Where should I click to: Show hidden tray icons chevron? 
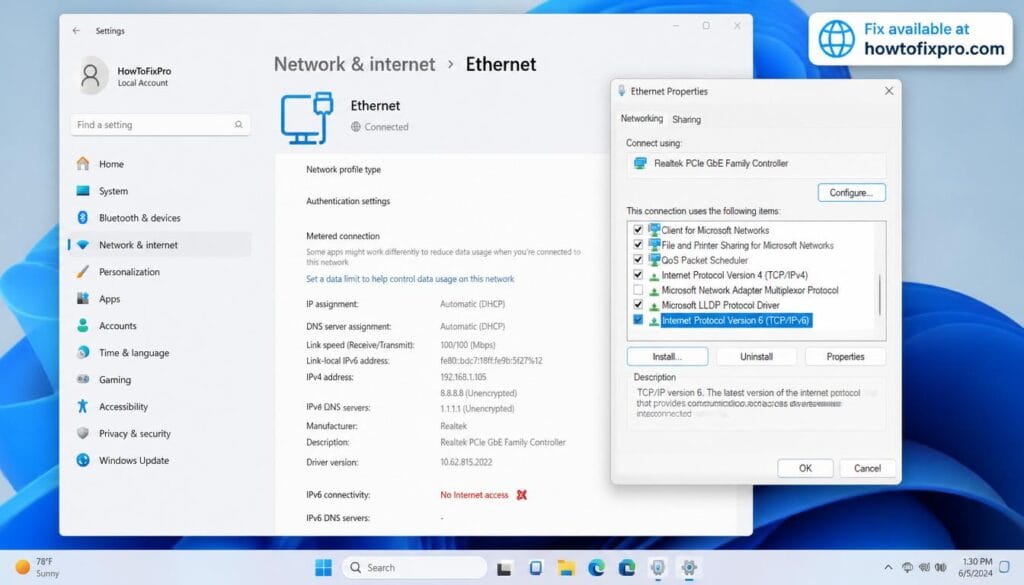888,567
